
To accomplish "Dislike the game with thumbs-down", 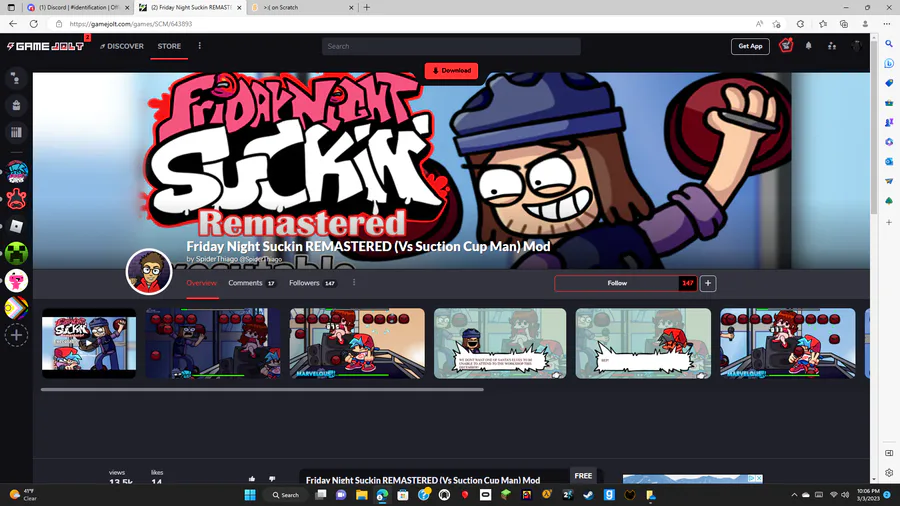I will (x=272, y=478).
